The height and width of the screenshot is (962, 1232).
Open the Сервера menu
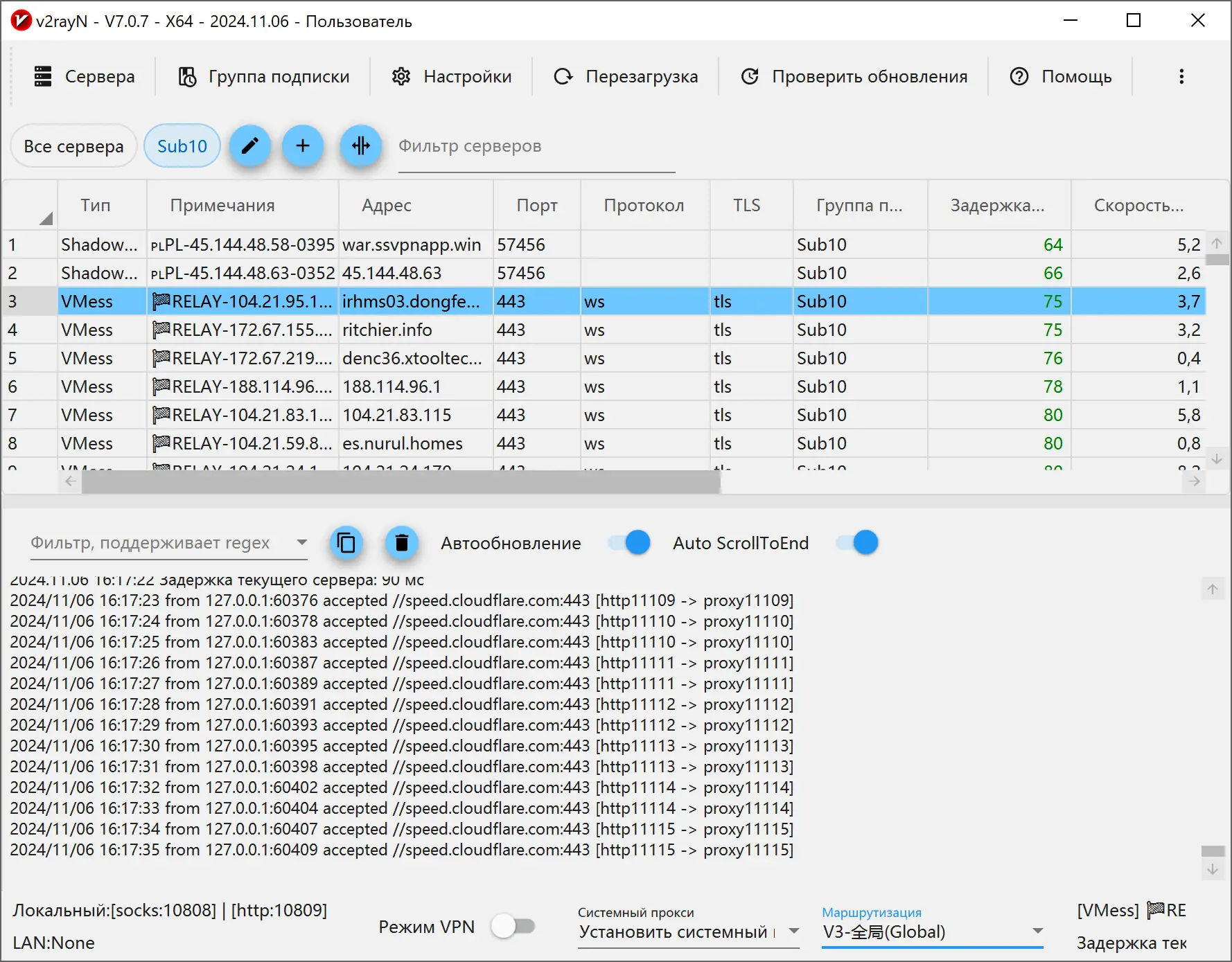coord(85,76)
